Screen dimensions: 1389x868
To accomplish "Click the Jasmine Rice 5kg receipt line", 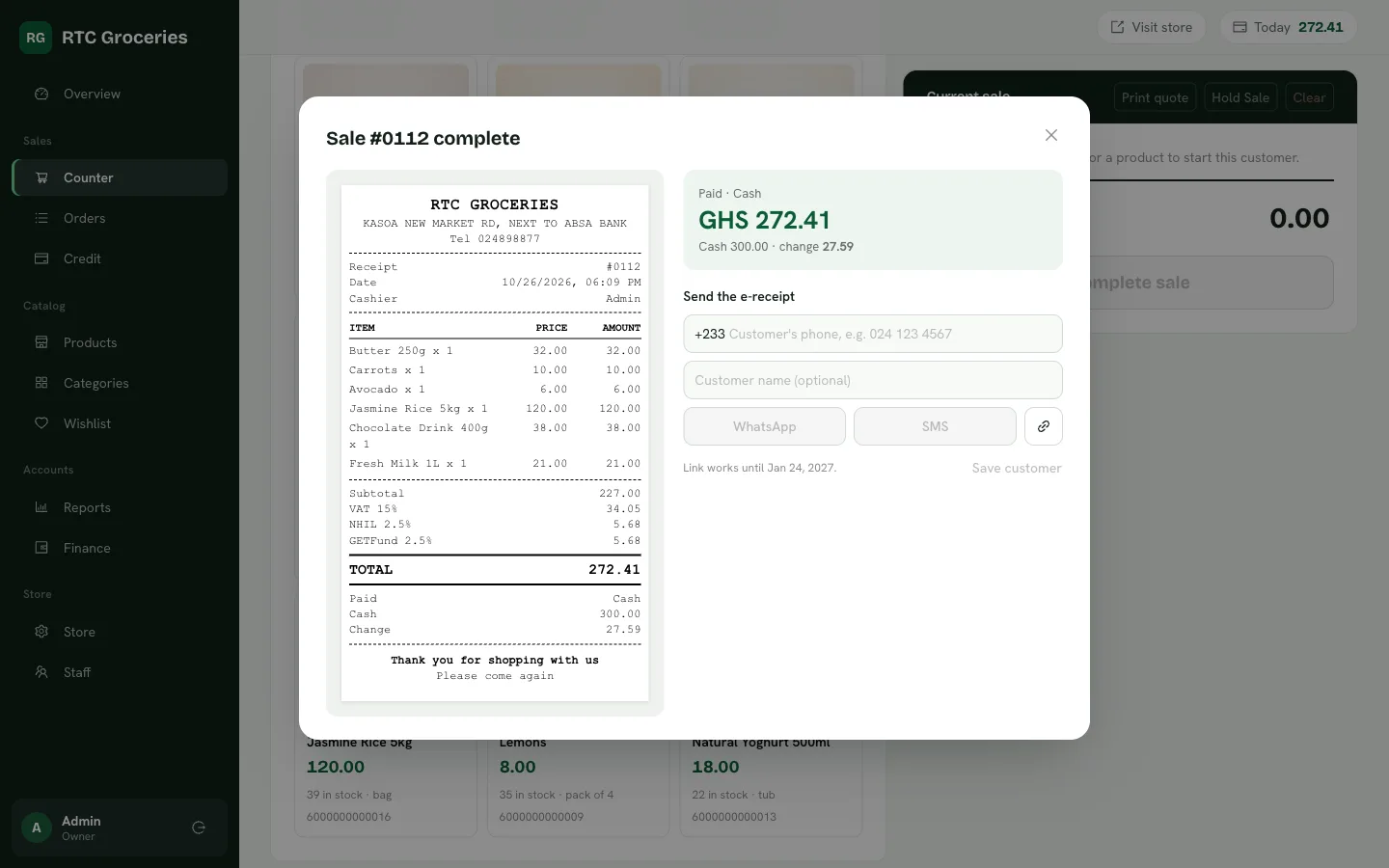I will [495, 409].
